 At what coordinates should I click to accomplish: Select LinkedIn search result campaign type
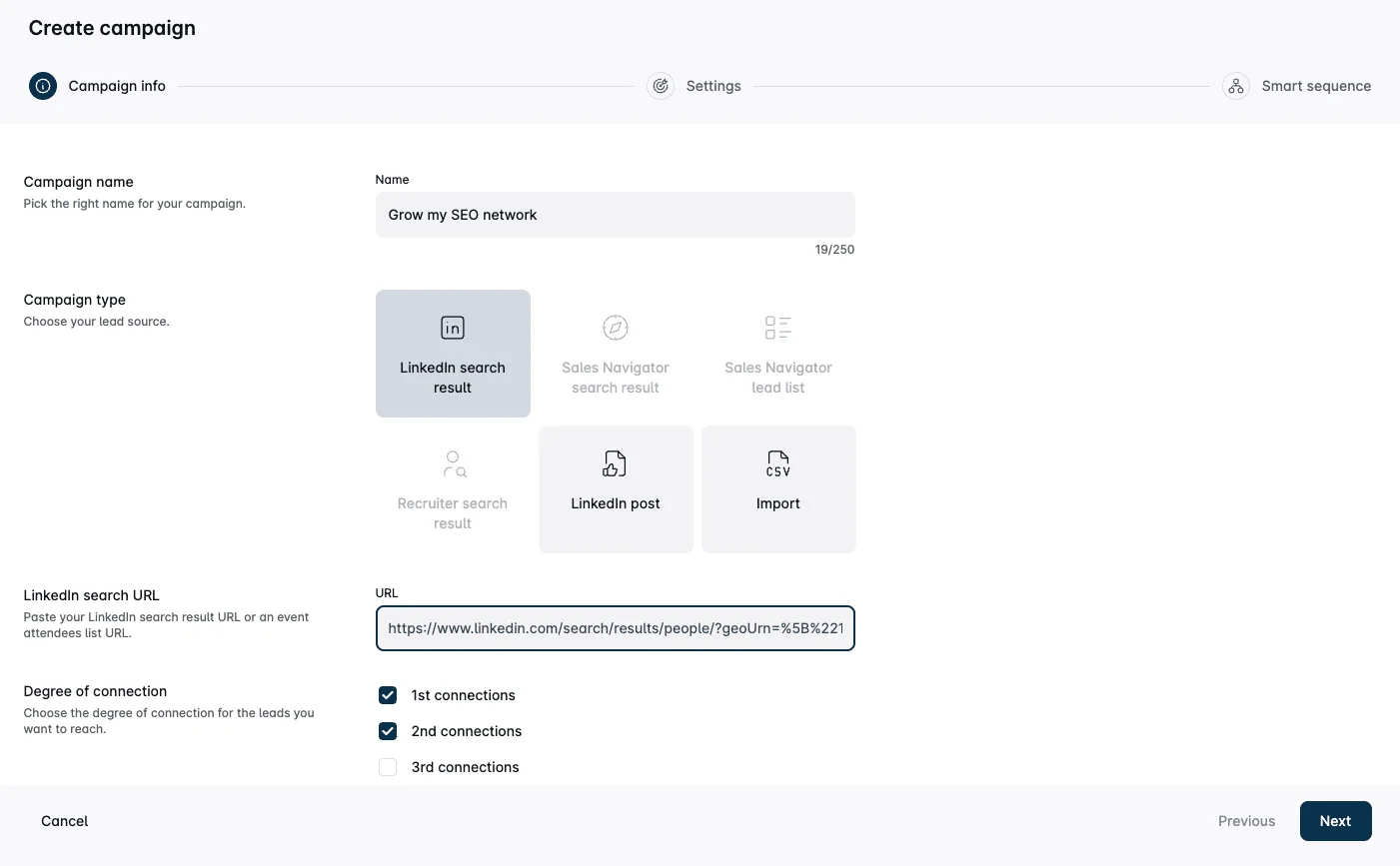[453, 354]
